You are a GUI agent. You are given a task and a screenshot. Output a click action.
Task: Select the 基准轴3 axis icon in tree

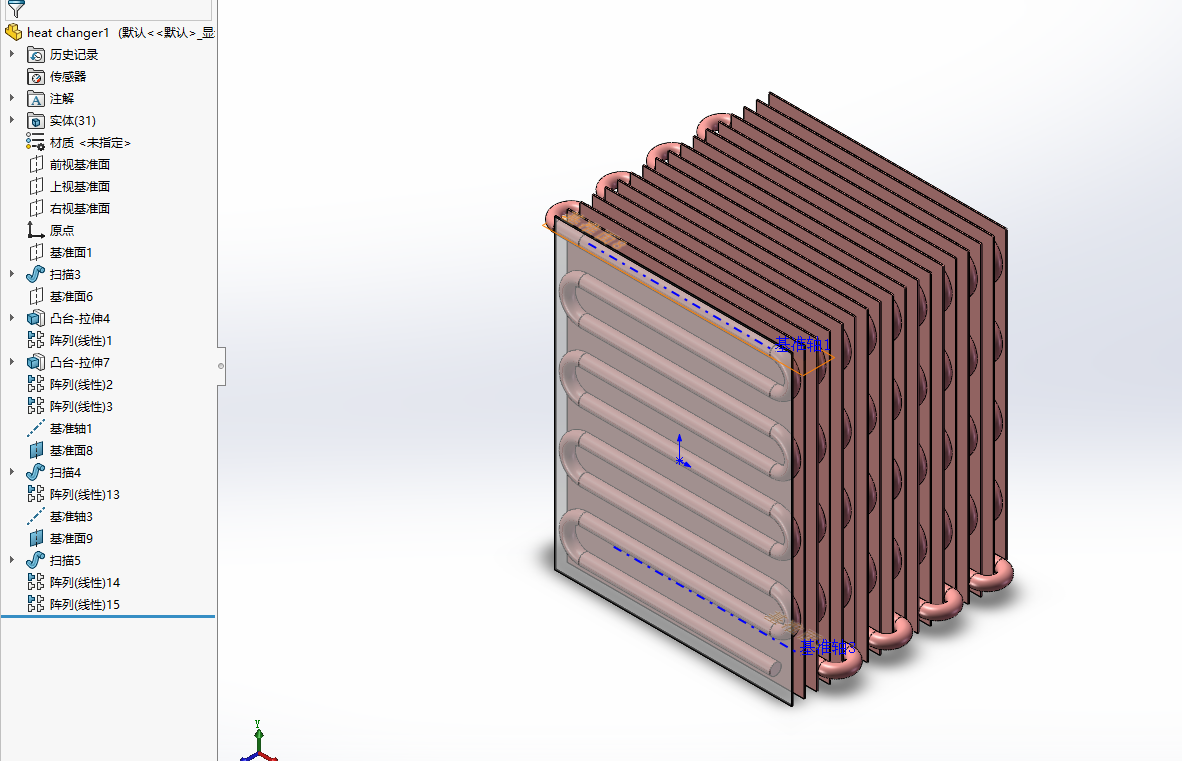[35, 516]
